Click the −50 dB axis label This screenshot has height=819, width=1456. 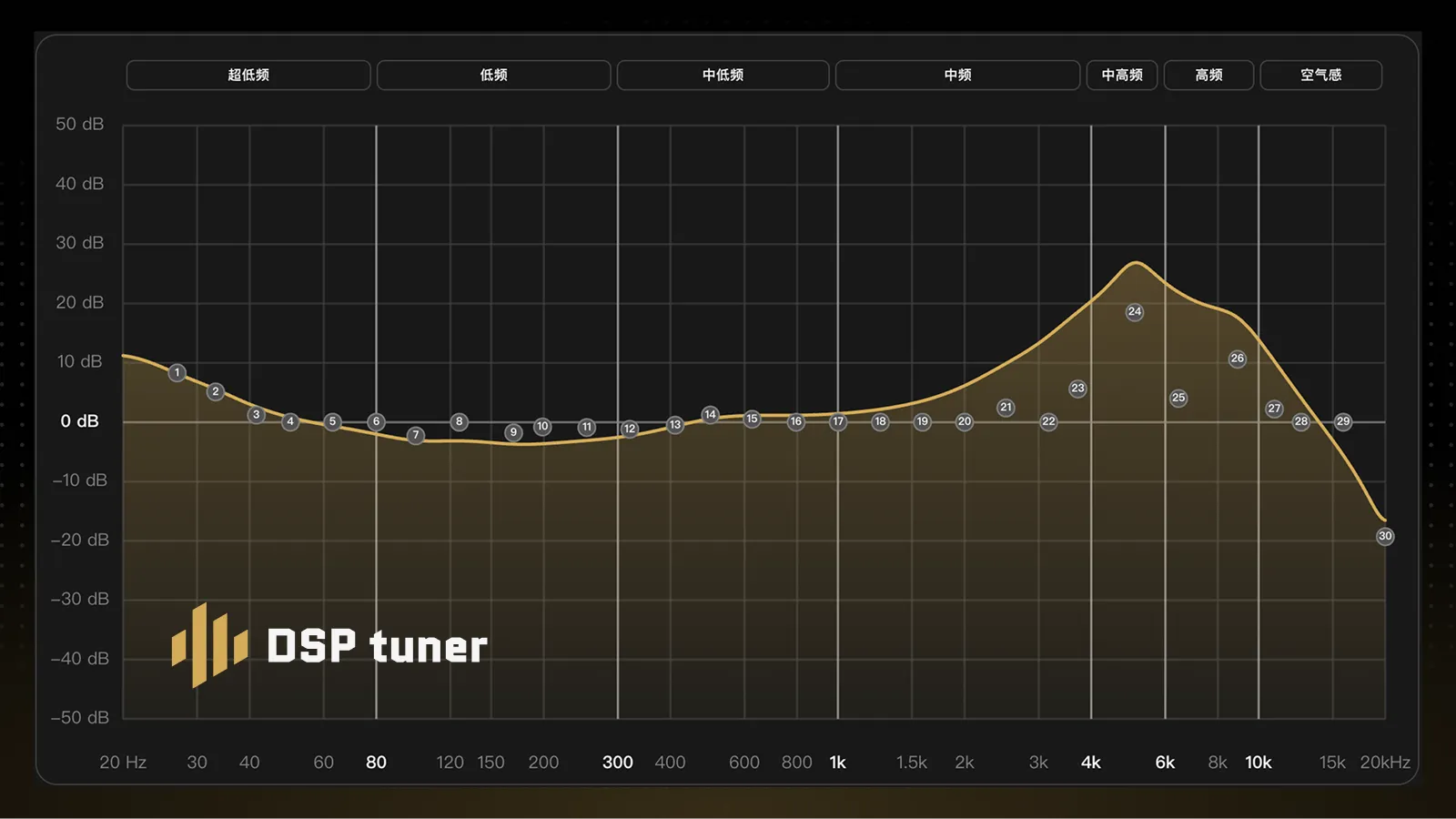point(80,718)
